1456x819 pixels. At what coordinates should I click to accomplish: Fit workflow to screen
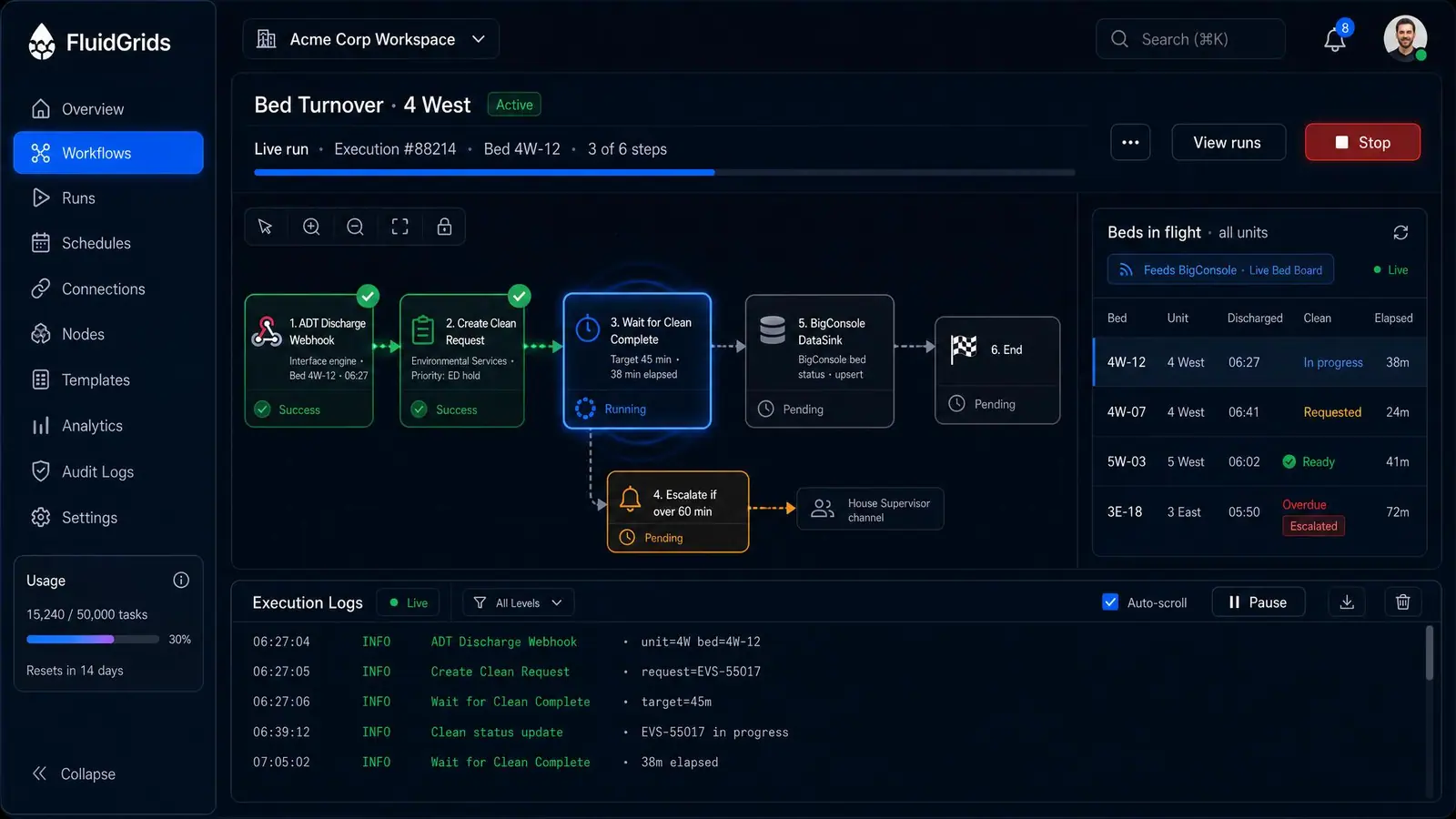click(x=400, y=227)
